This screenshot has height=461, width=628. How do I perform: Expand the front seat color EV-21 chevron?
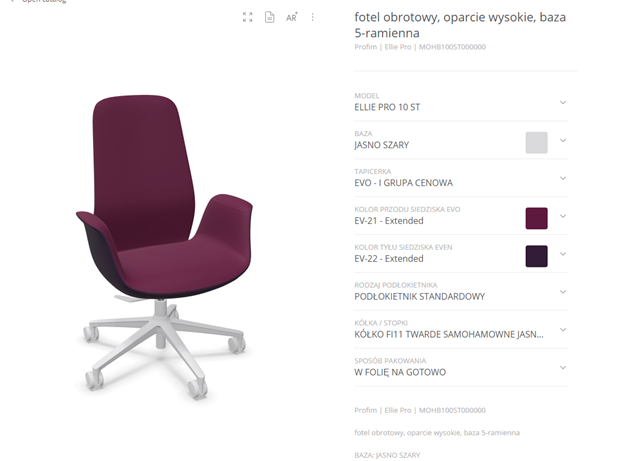click(563, 216)
